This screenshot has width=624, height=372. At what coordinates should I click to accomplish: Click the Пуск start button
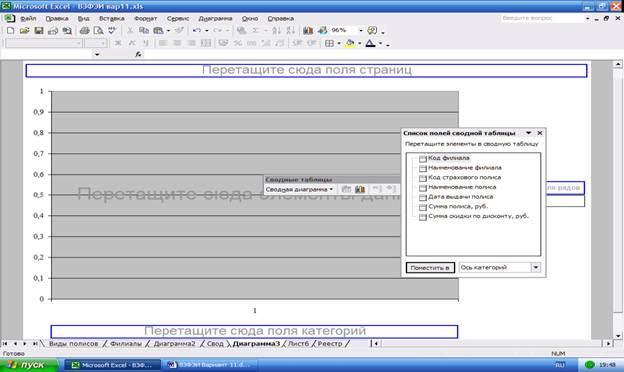coord(29,365)
